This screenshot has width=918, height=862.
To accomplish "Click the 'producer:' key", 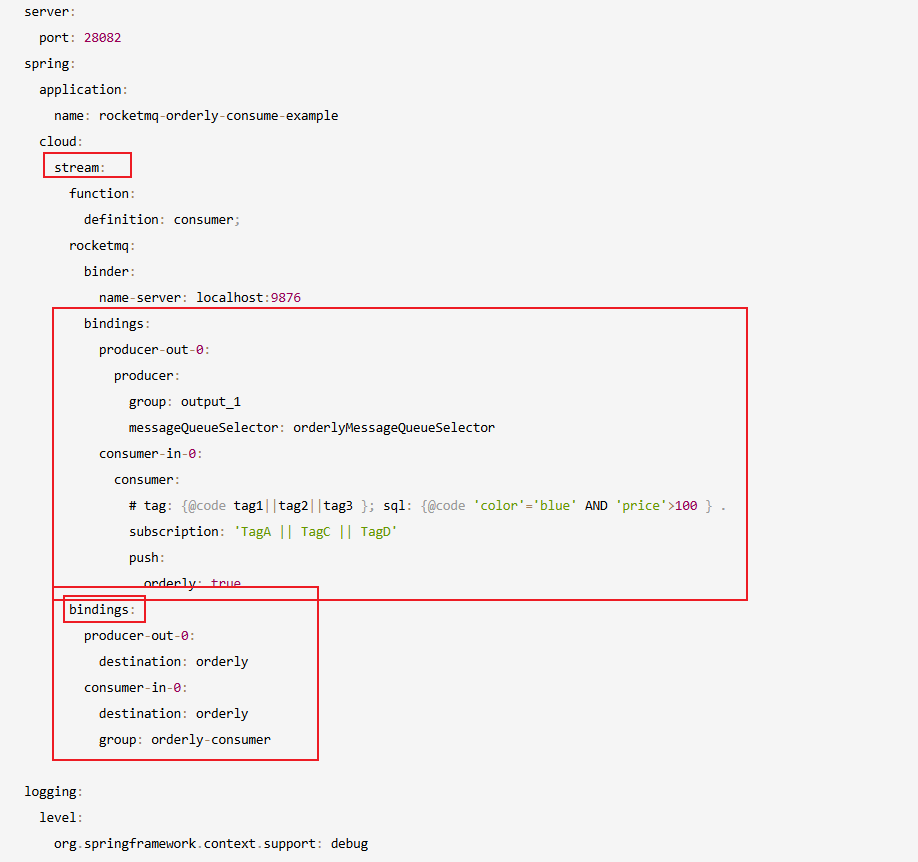I will [146, 375].
